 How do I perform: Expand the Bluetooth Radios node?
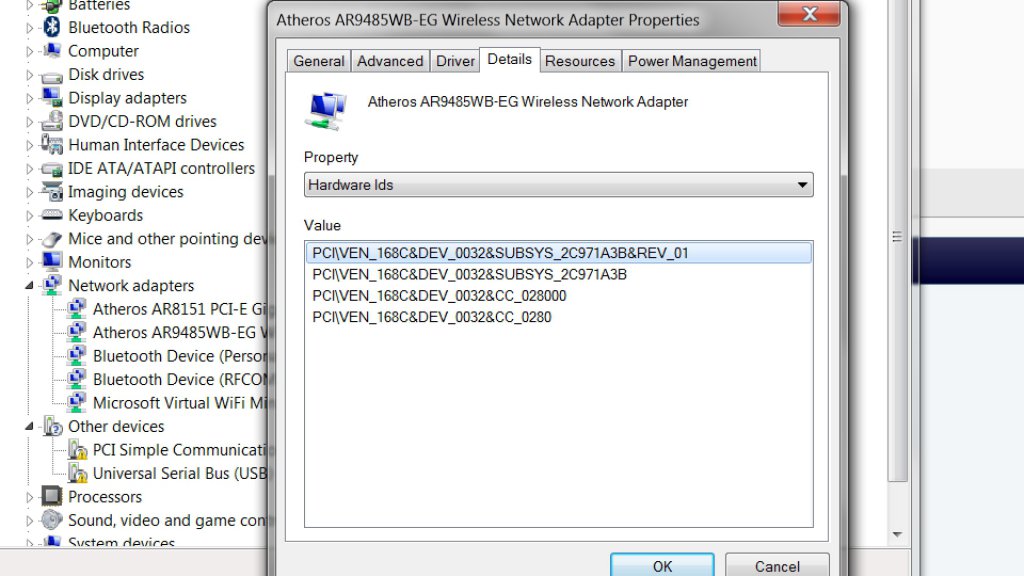(x=29, y=28)
